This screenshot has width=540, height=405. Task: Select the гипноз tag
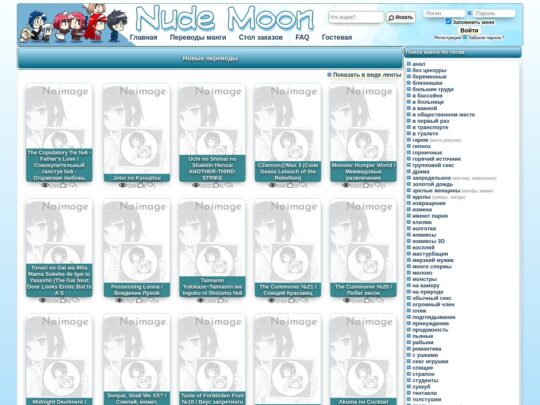click(x=422, y=146)
